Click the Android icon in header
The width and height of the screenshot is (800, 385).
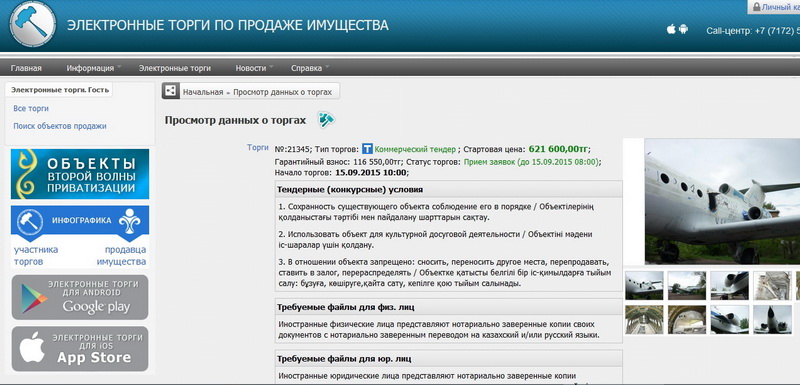pyautogui.click(x=683, y=30)
